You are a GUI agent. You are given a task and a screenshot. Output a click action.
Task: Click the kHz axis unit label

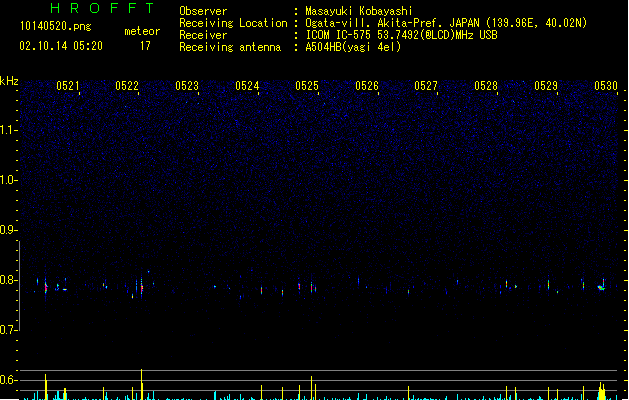pos(9,81)
